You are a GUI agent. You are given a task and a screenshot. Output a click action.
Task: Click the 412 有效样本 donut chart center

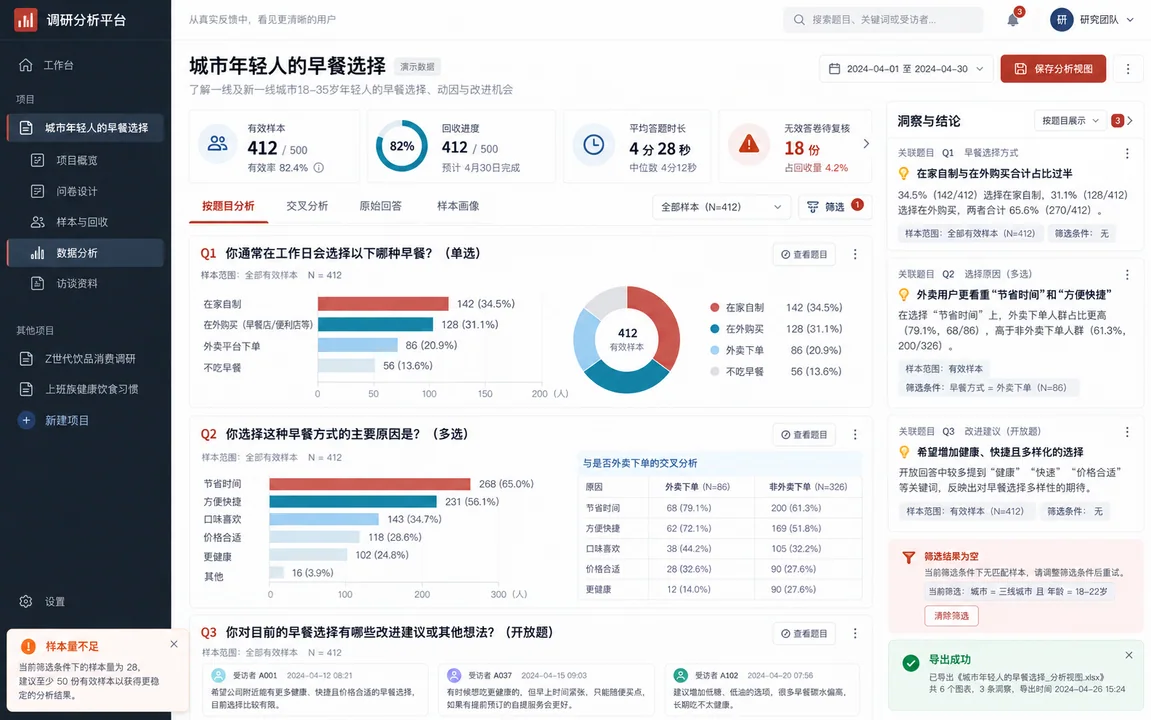point(627,338)
